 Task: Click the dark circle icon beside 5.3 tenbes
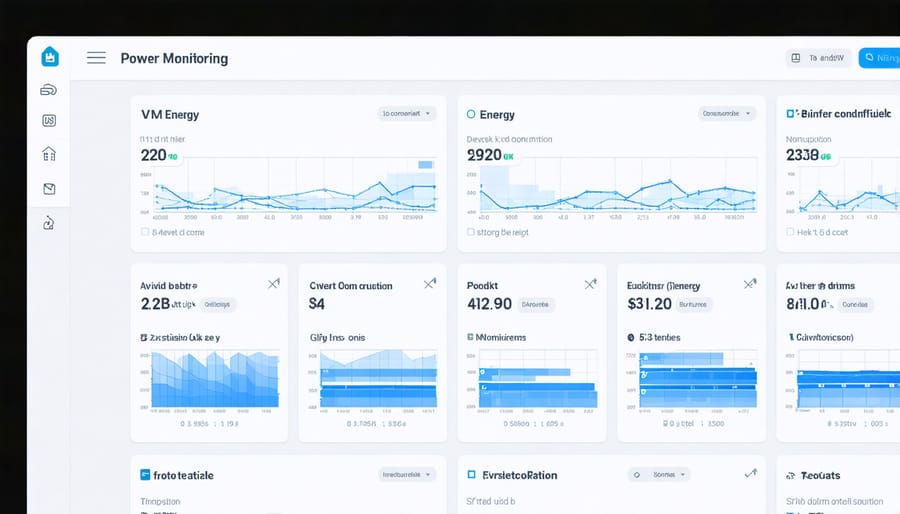[x=631, y=337]
